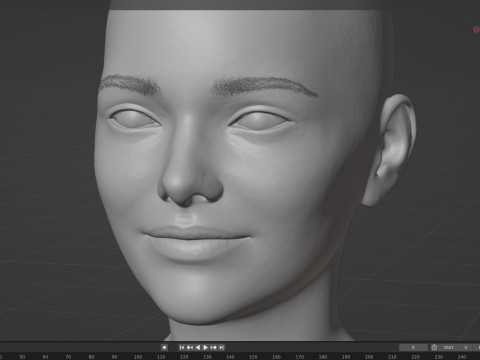
Task: Jump to the timeline start frame
Action: (182, 347)
